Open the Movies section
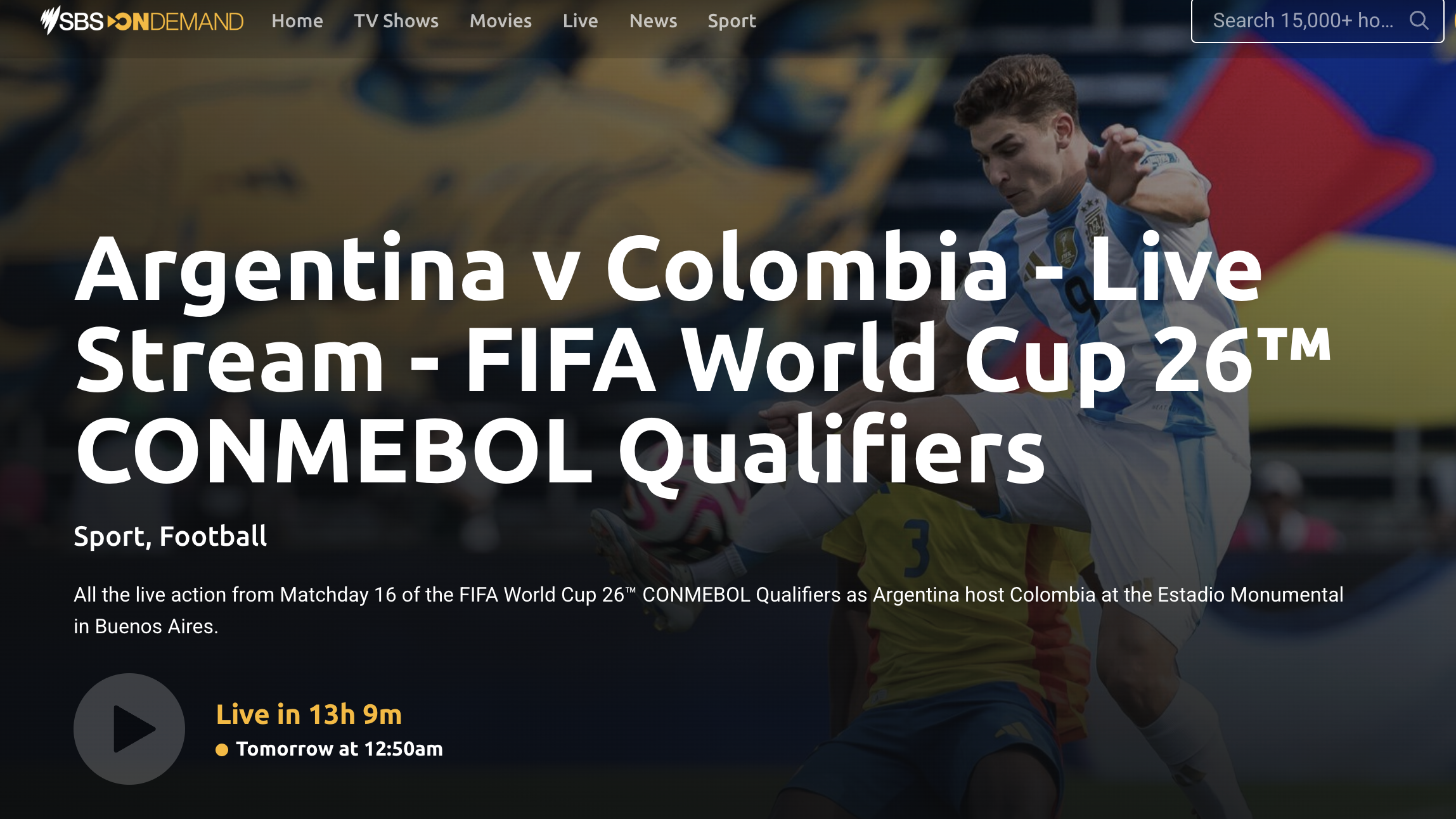 point(501,21)
